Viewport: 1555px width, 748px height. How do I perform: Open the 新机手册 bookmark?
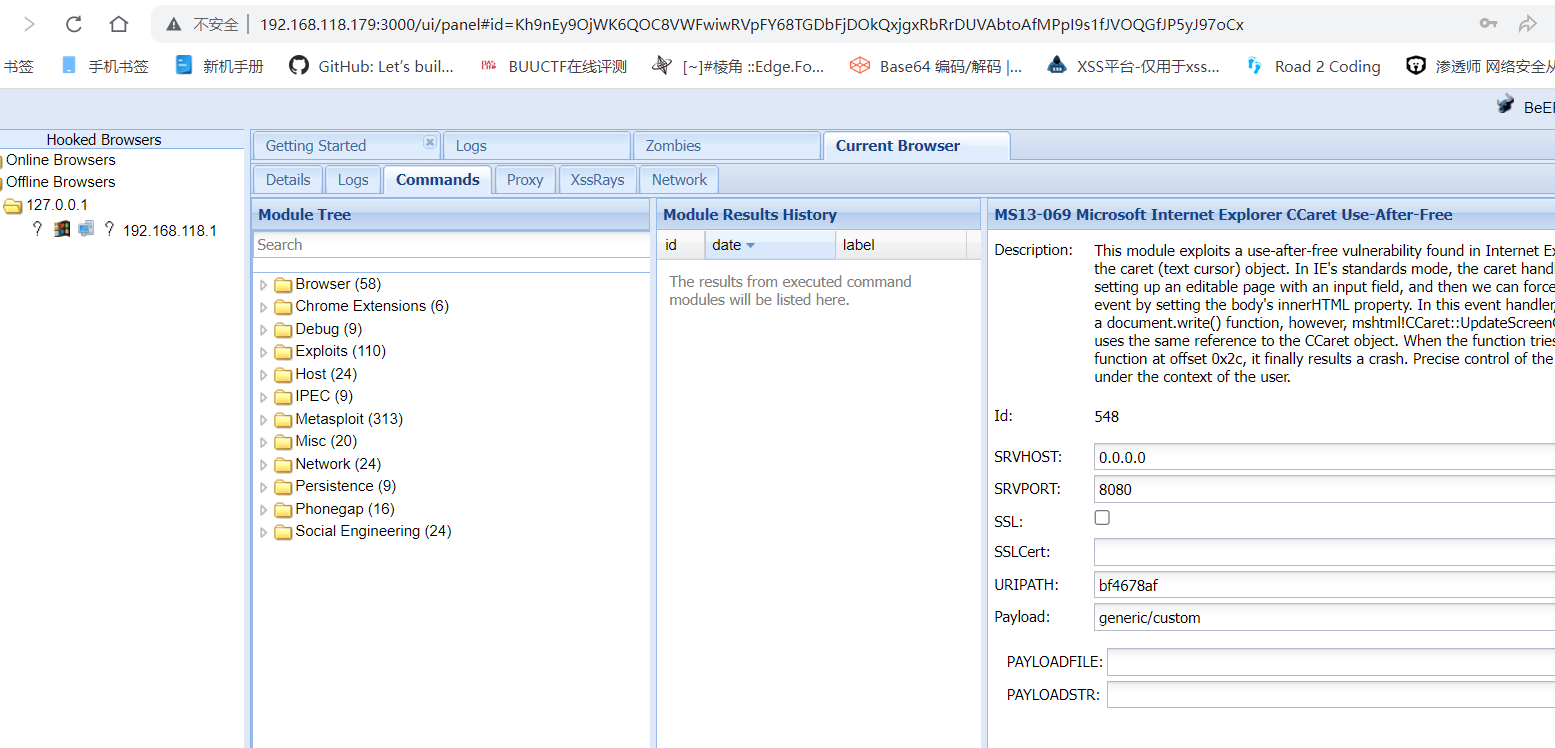219,66
